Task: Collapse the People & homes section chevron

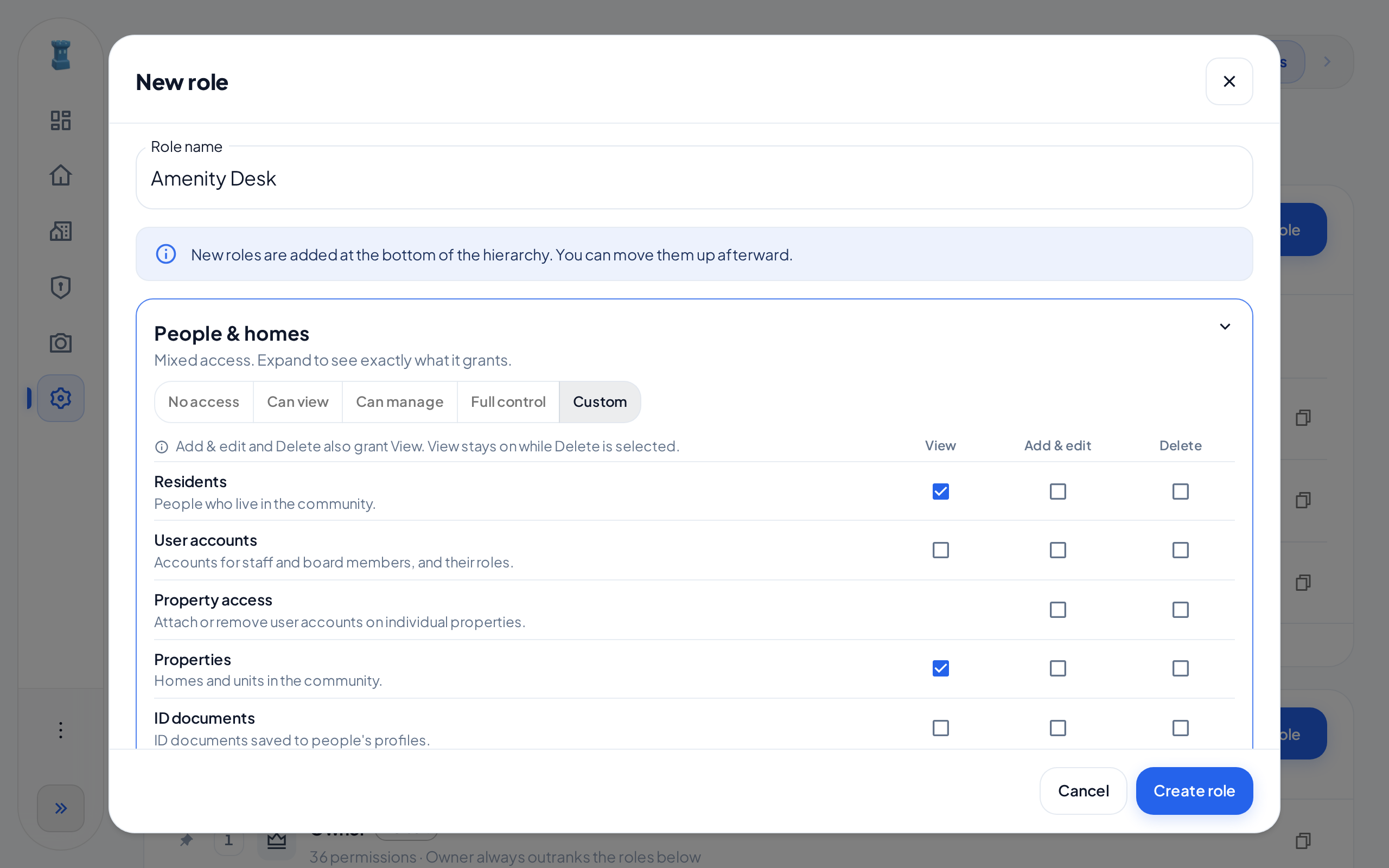Action: [1224, 327]
